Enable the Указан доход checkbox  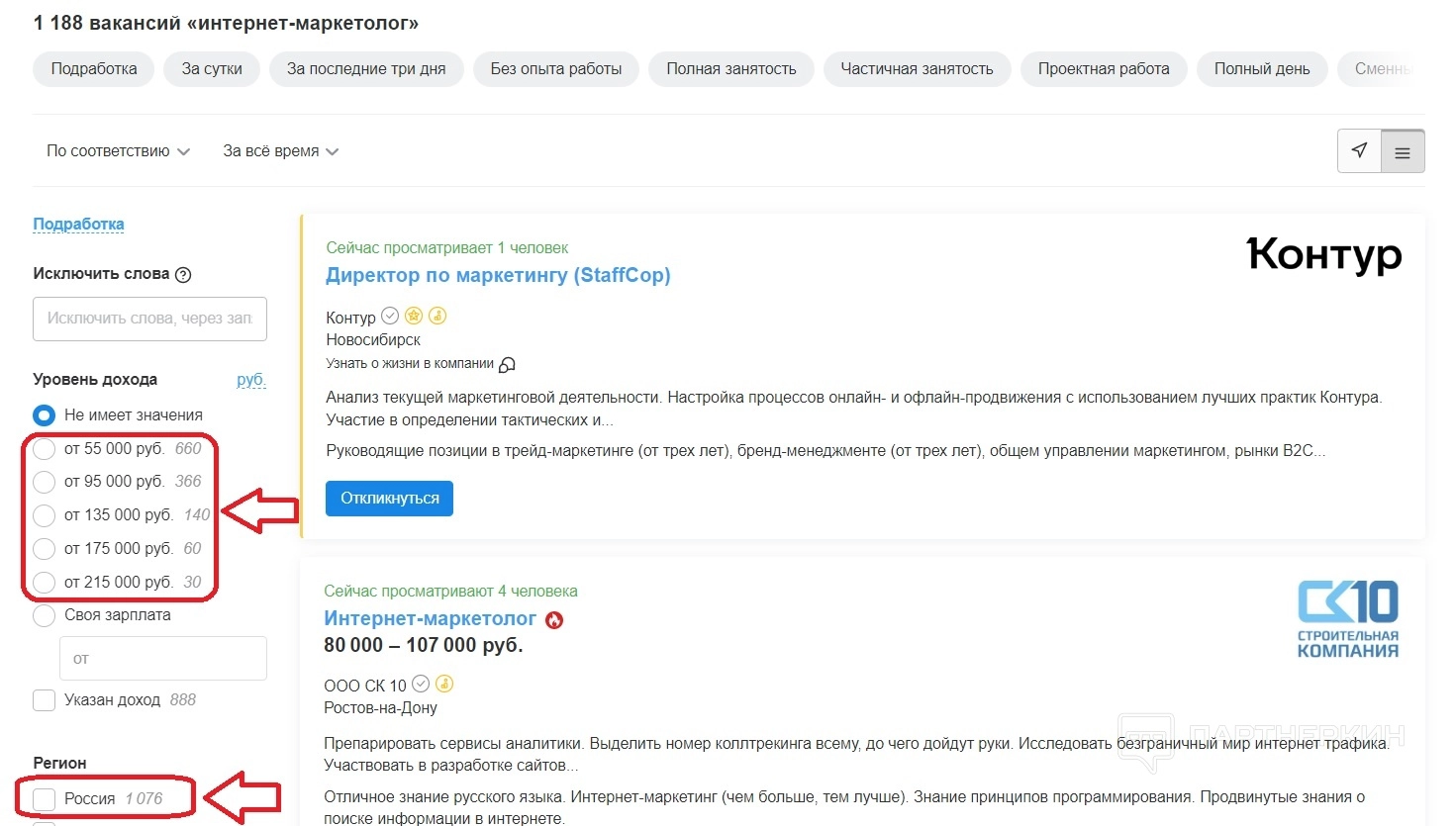tap(45, 700)
